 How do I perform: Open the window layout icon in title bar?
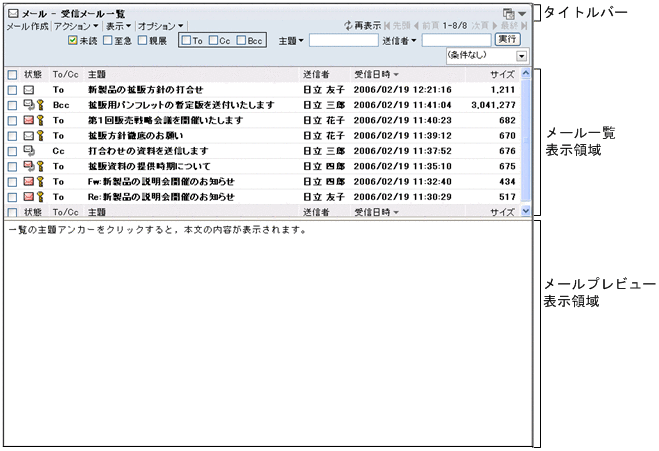coord(509,14)
